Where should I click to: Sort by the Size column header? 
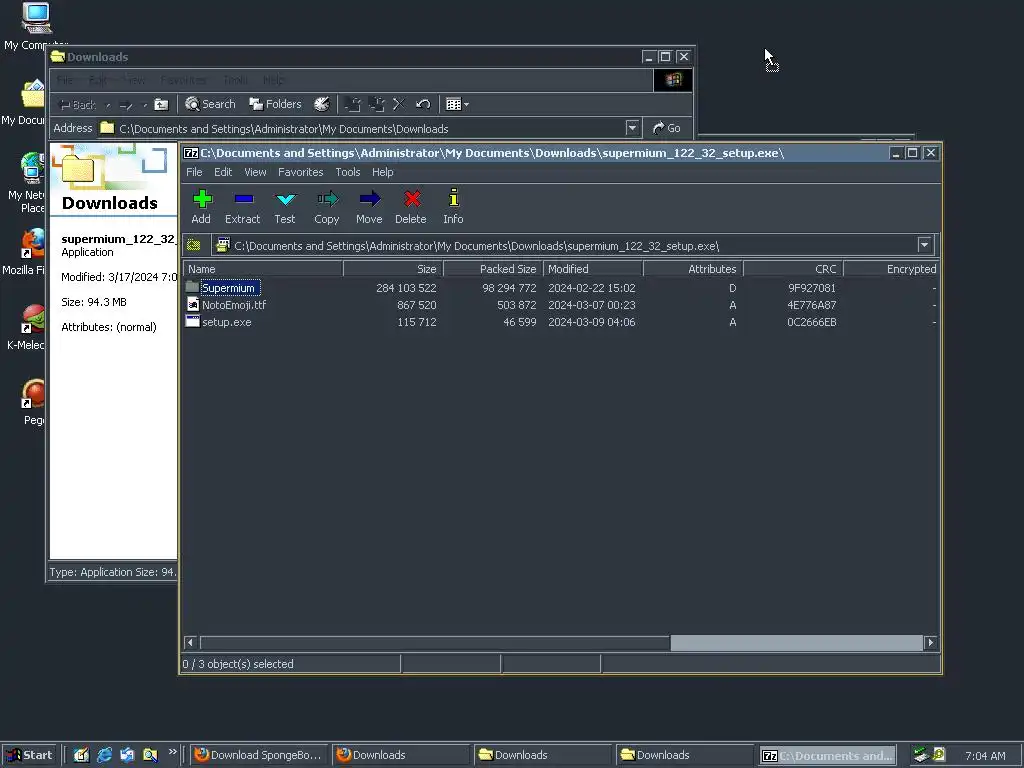pos(393,269)
